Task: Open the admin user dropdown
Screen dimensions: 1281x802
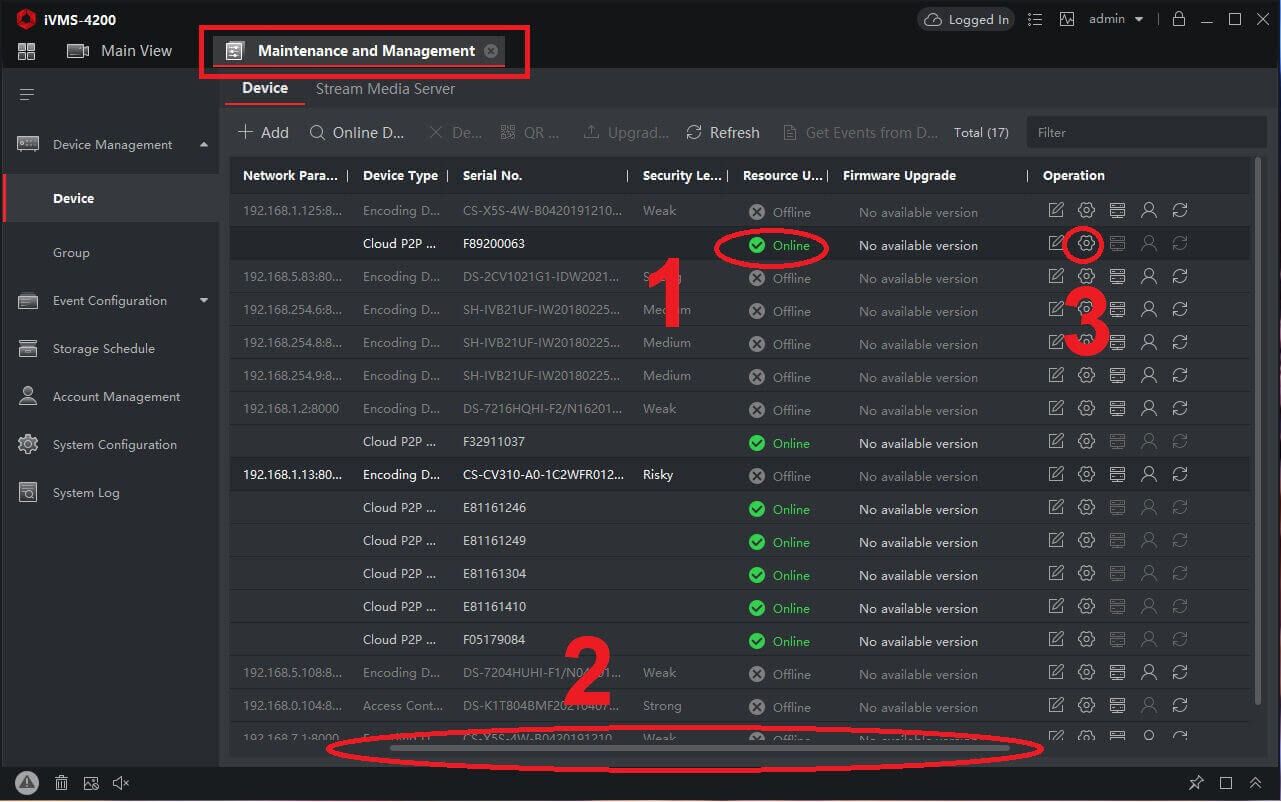Action: pos(1116,19)
